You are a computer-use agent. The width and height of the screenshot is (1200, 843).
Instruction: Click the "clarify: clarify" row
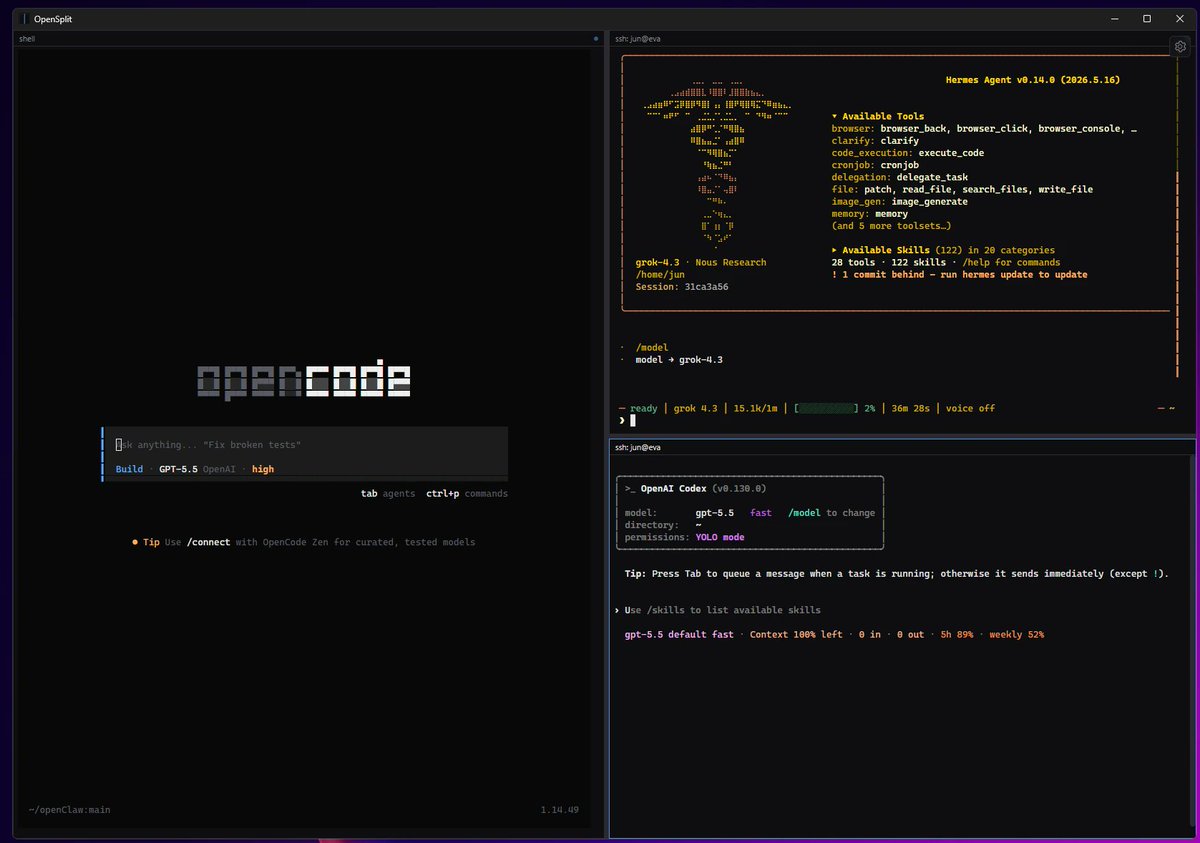(x=875, y=141)
